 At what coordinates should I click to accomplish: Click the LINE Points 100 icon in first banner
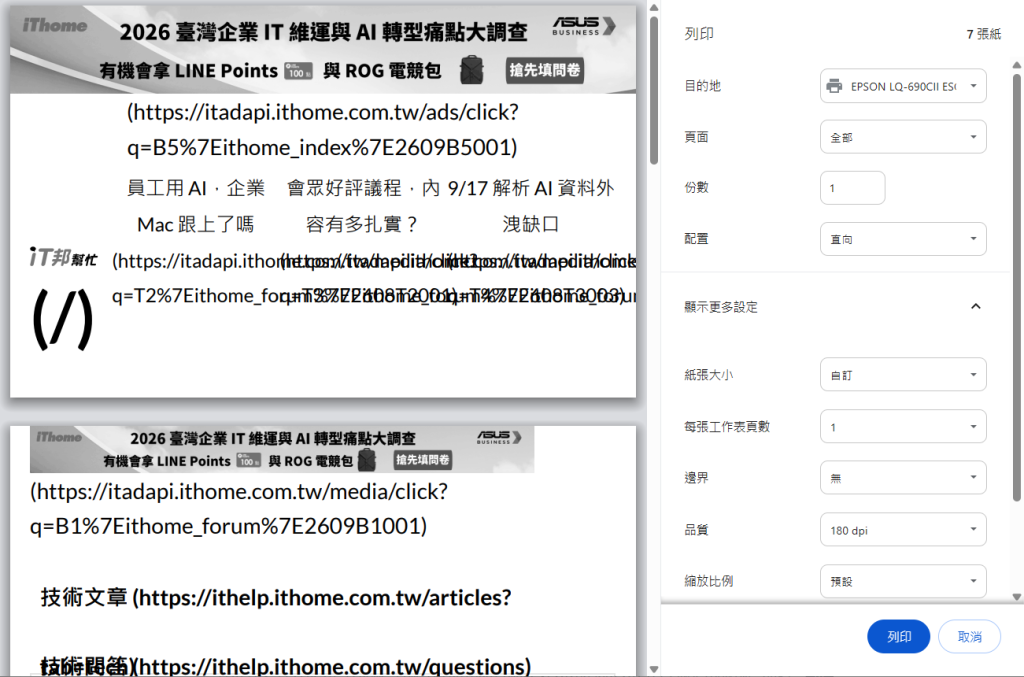click(x=298, y=71)
